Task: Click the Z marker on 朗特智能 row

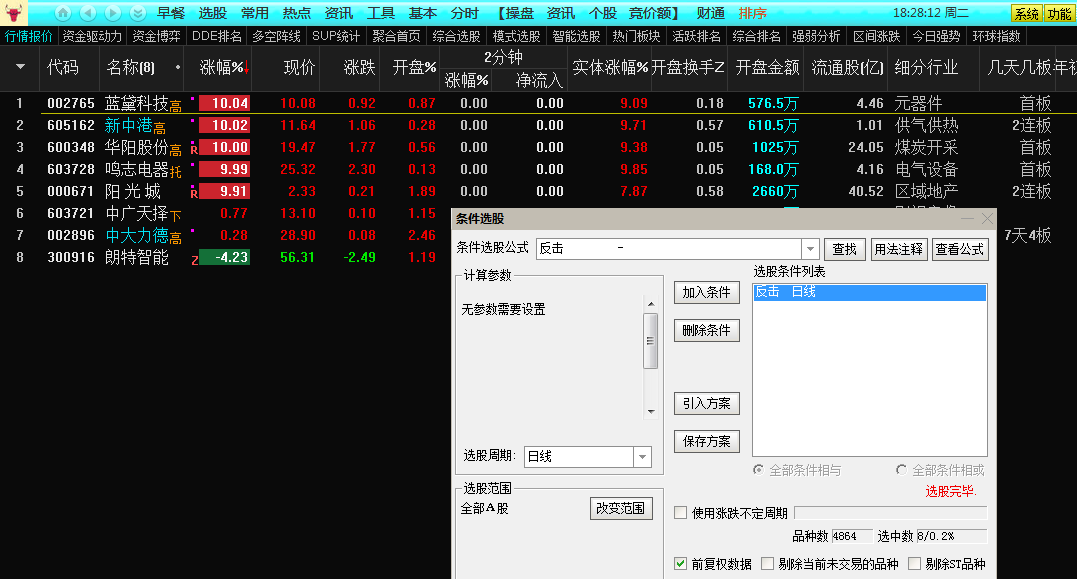Action: point(194,260)
